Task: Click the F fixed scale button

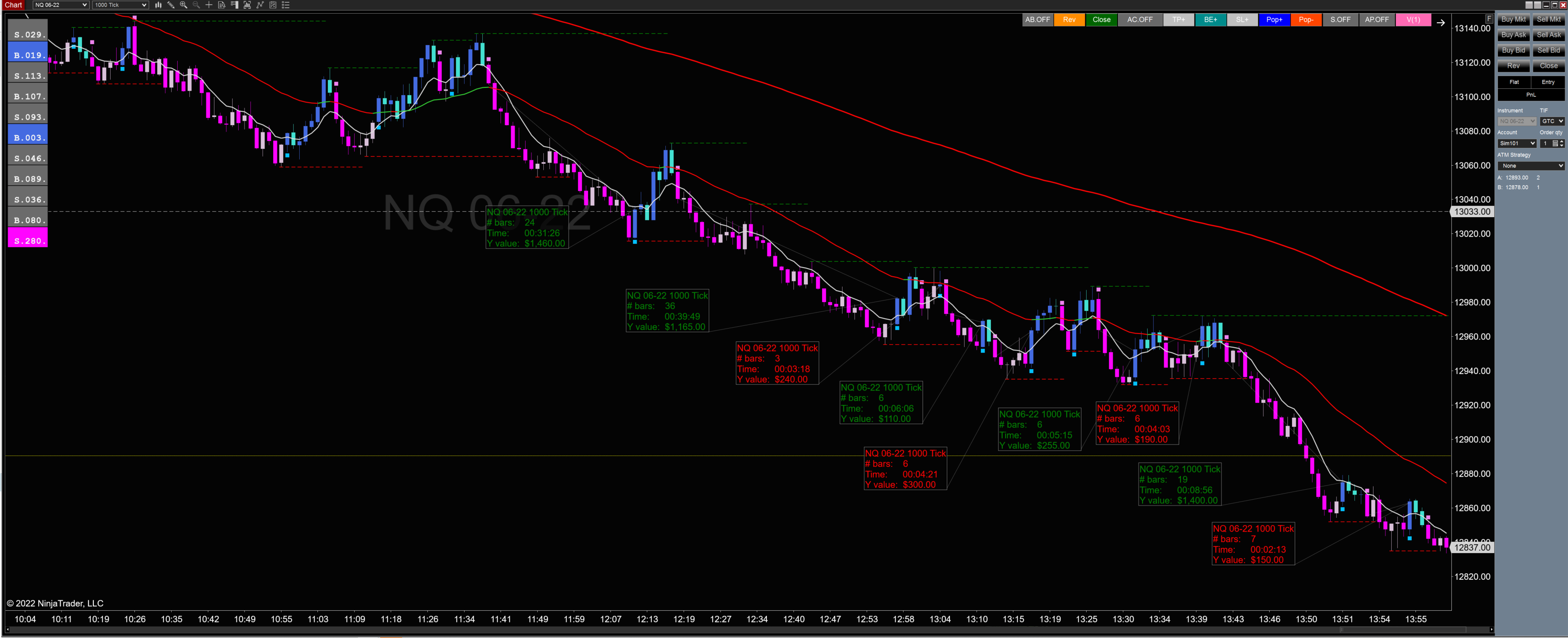Action: coord(1489,19)
